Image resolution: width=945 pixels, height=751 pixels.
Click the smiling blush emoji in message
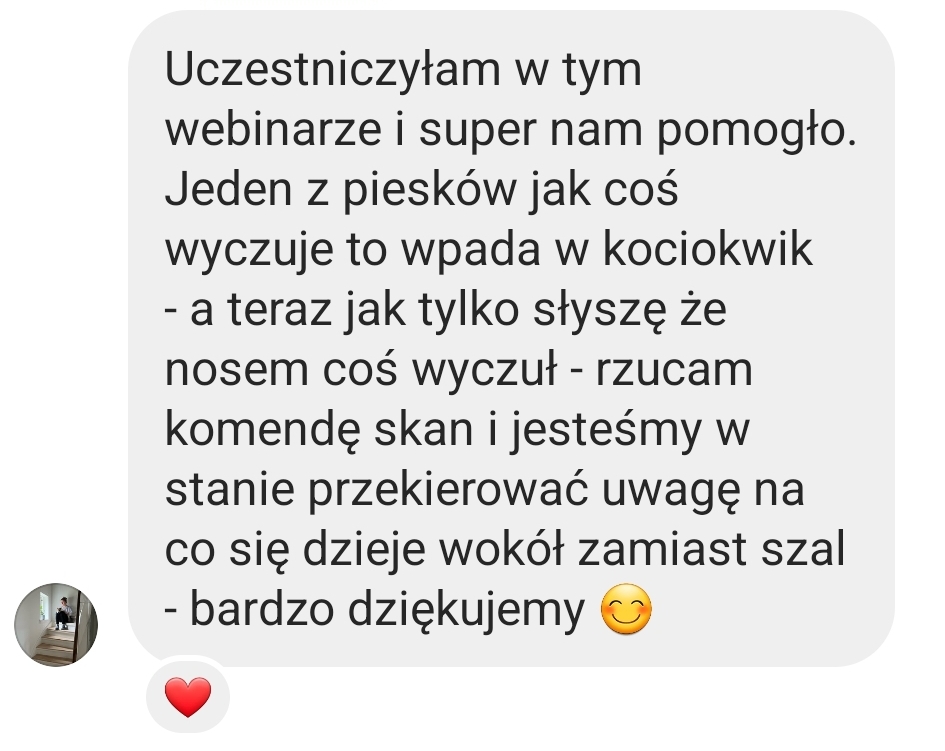[627, 609]
